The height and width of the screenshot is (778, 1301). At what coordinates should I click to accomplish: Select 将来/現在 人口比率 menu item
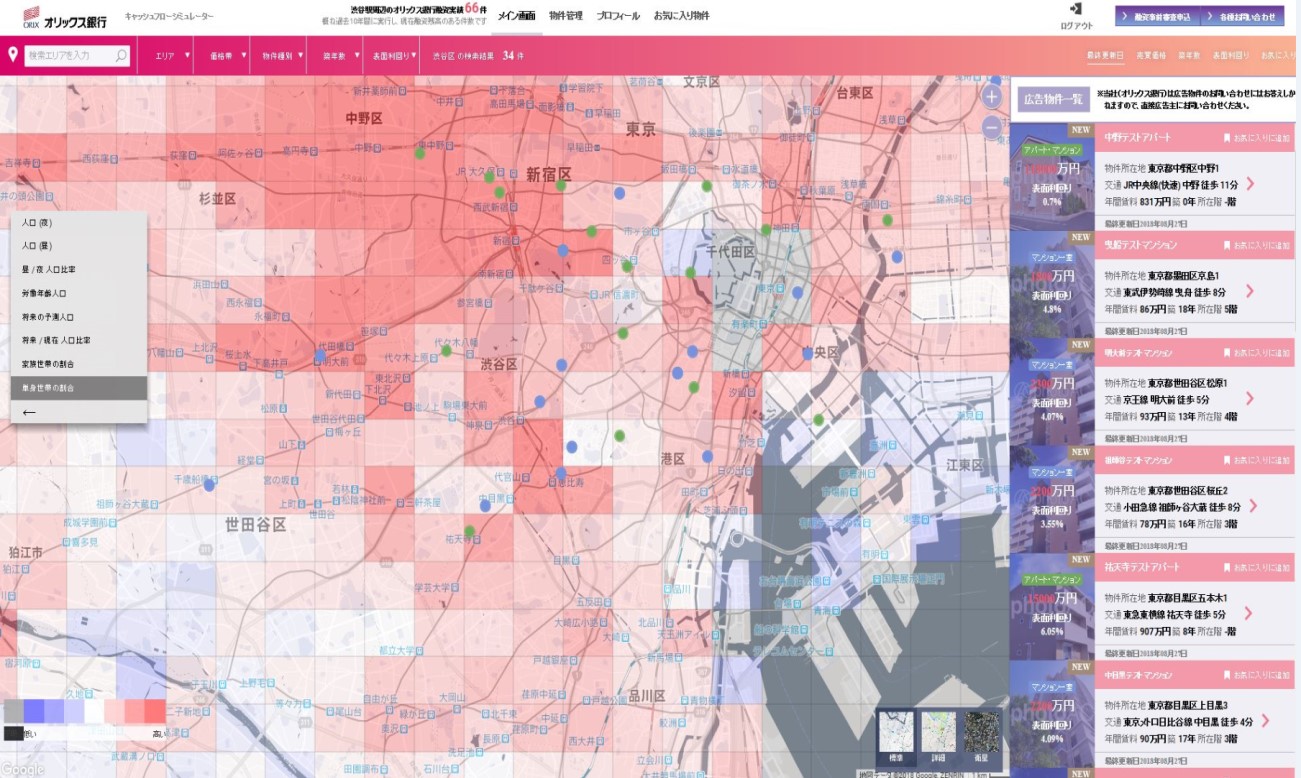[x=79, y=341]
